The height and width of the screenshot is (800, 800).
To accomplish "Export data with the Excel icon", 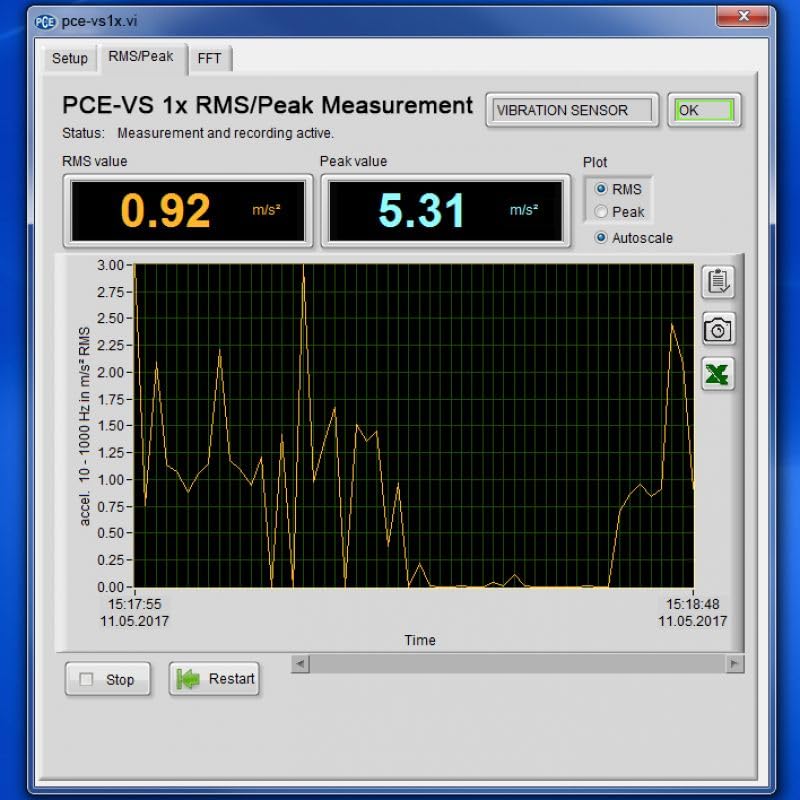I will pyautogui.click(x=716, y=374).
